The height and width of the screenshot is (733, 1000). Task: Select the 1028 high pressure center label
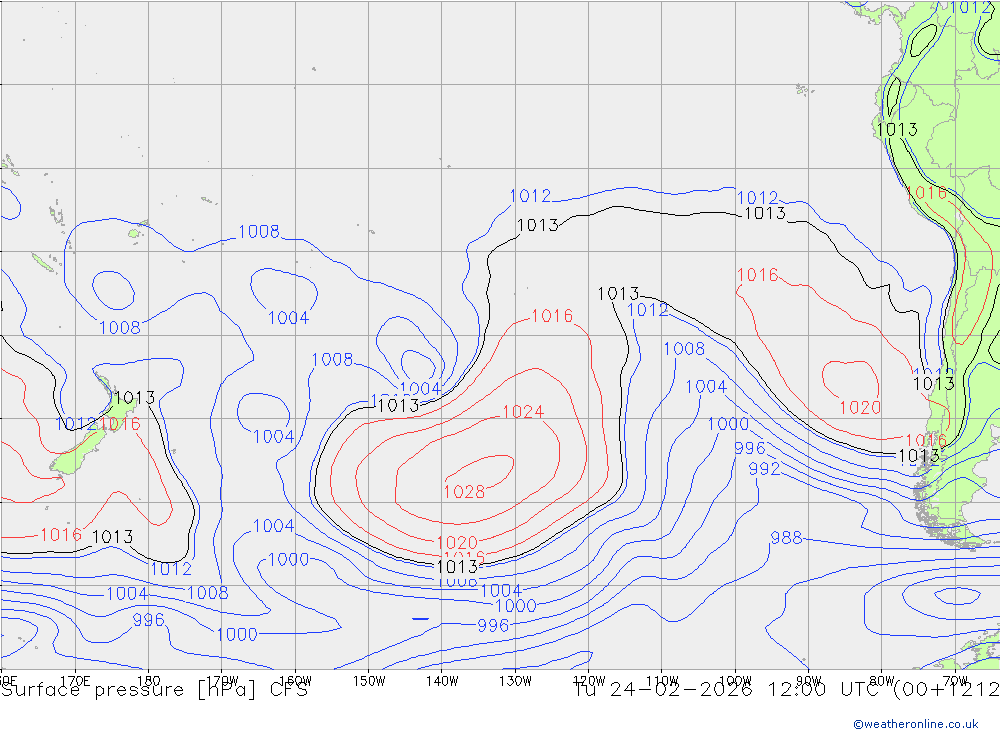pyautogui.click(x=464, y=492)
